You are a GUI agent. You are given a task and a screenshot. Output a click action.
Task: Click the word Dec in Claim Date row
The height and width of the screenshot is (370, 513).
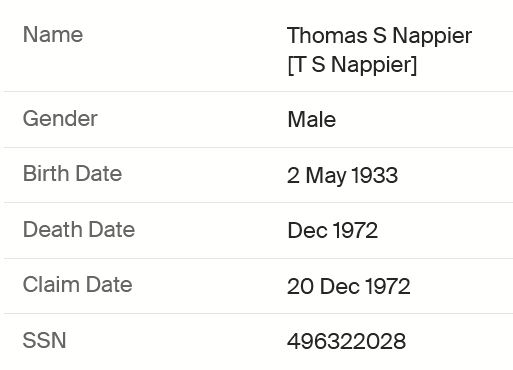pos(340,286)
